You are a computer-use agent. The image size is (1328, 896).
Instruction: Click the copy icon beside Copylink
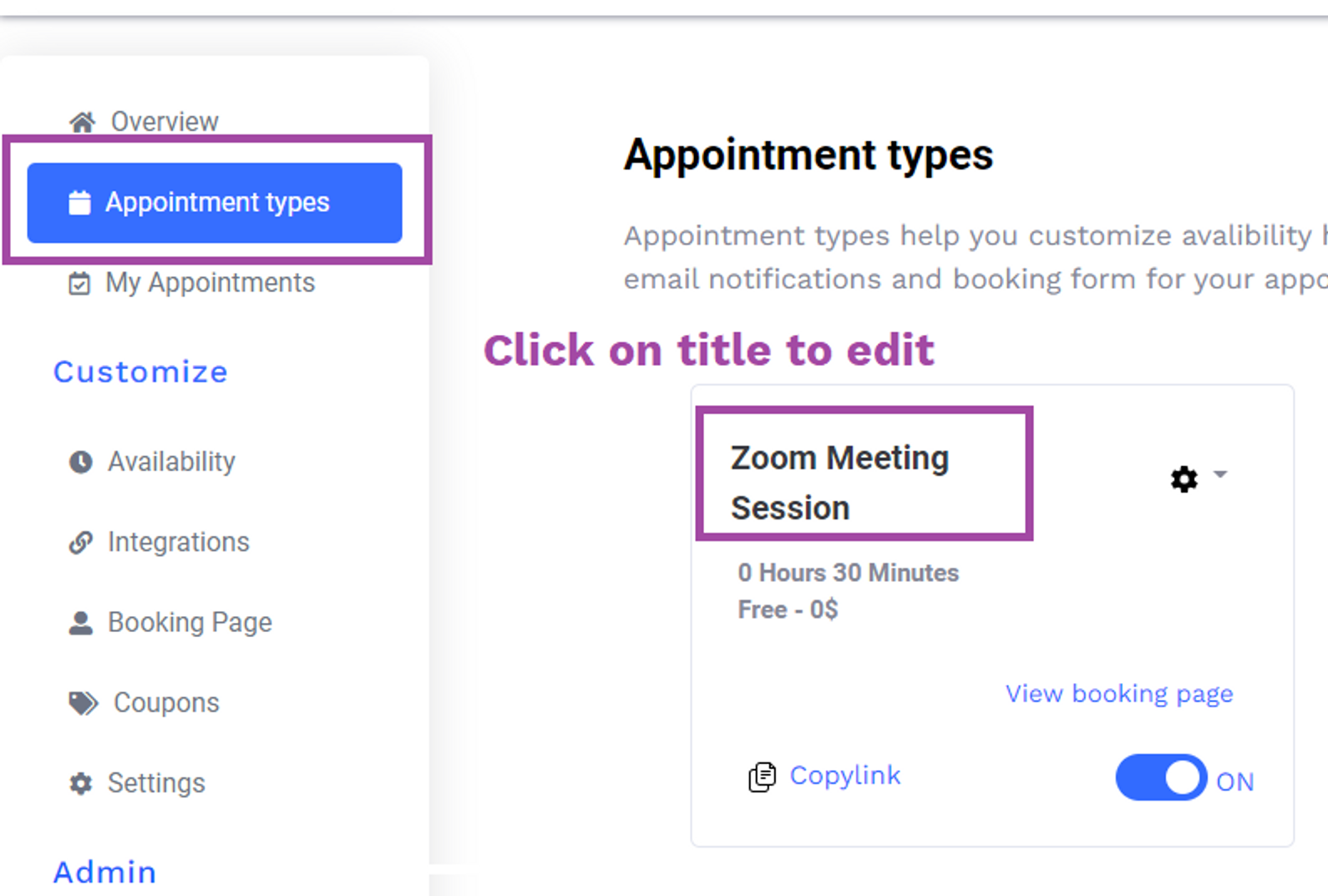click(x=762, y=777)
